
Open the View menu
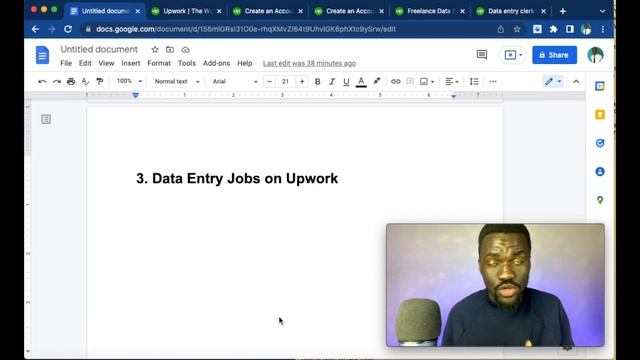(106, 63)
